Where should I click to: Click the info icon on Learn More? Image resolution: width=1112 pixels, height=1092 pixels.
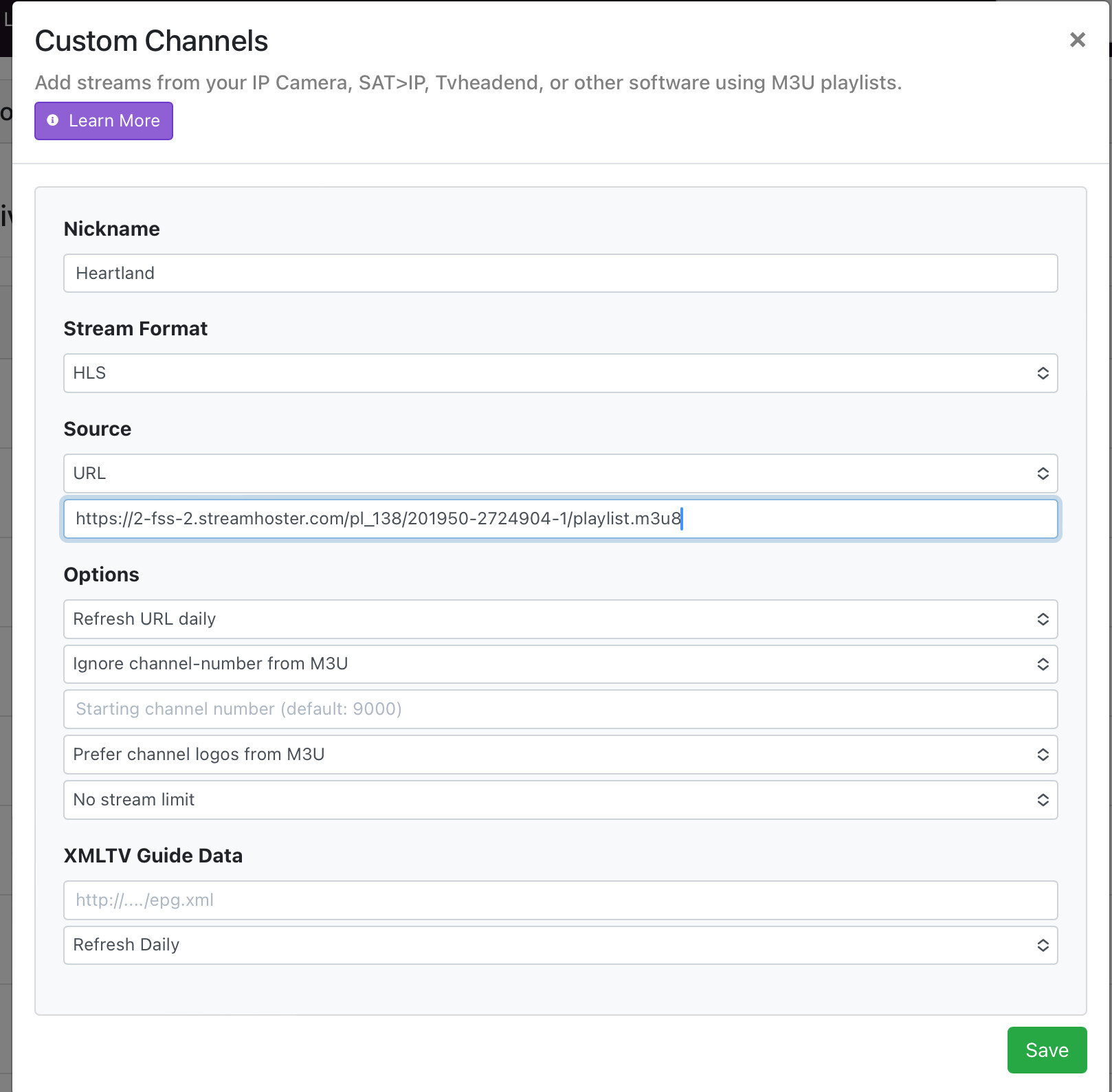[53, 120]
